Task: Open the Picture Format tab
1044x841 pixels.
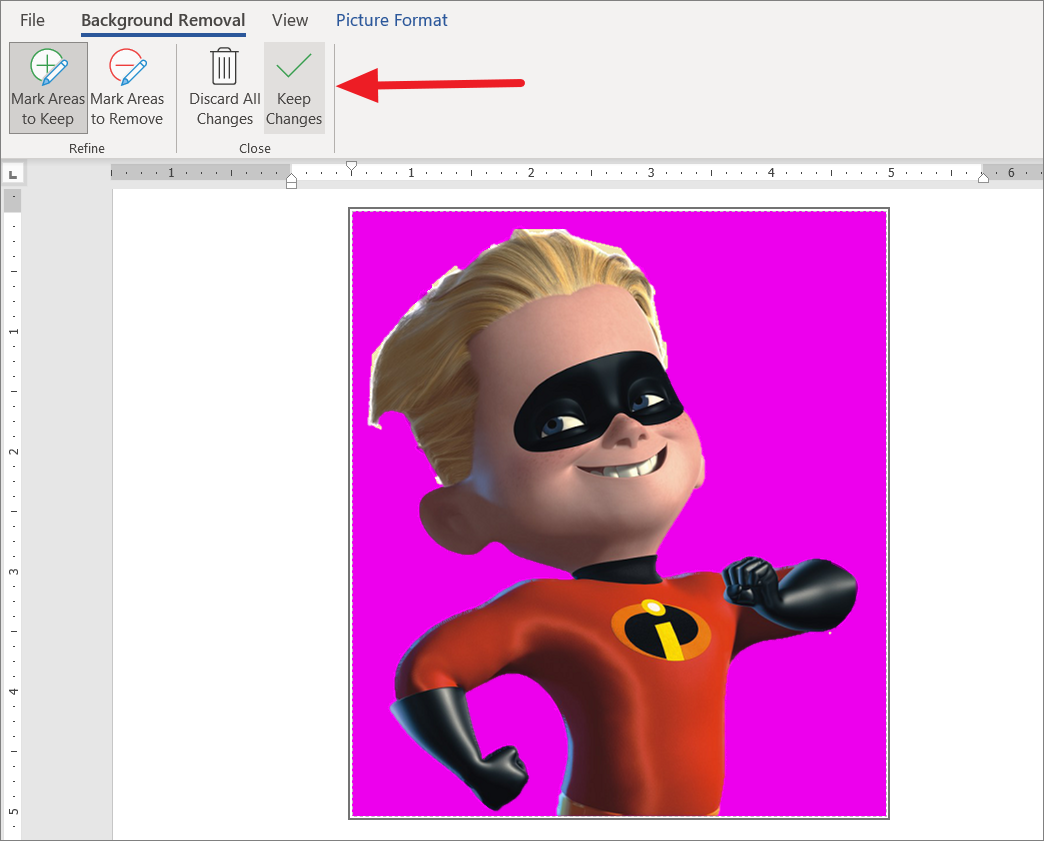Action: pyautogui.click(x=392, y=20)
